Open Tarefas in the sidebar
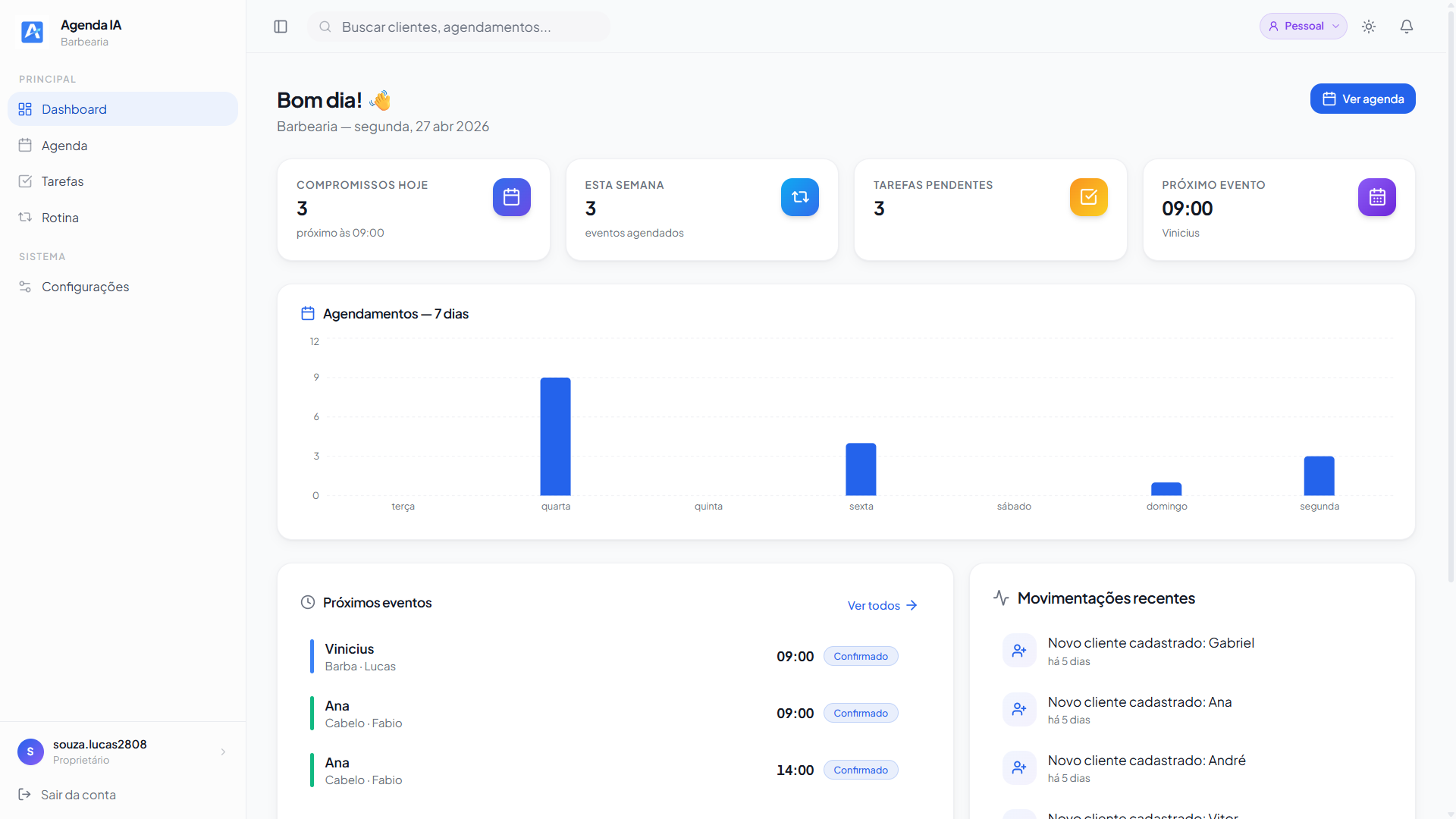 123,181
